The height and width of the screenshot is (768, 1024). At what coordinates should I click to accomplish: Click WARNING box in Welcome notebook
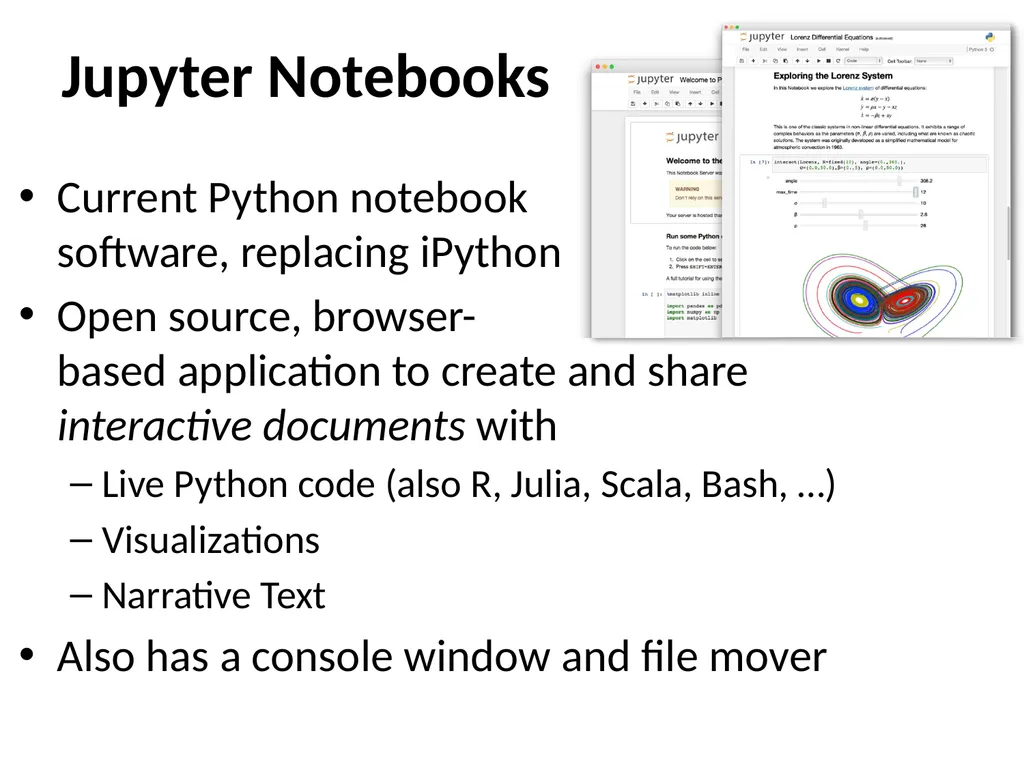click(x=696, y=193)
